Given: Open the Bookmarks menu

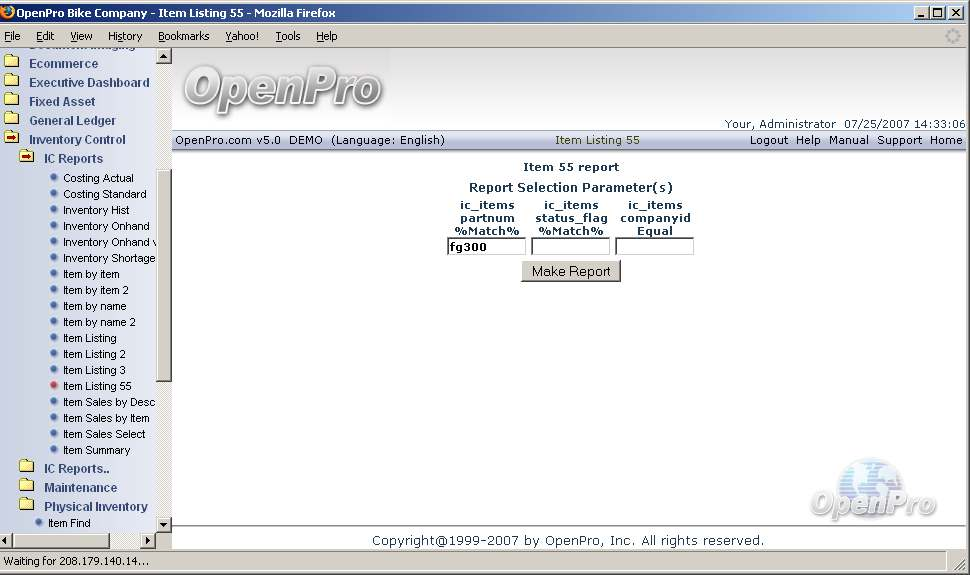Looking at the screenshot, I should tap(183, 36).
